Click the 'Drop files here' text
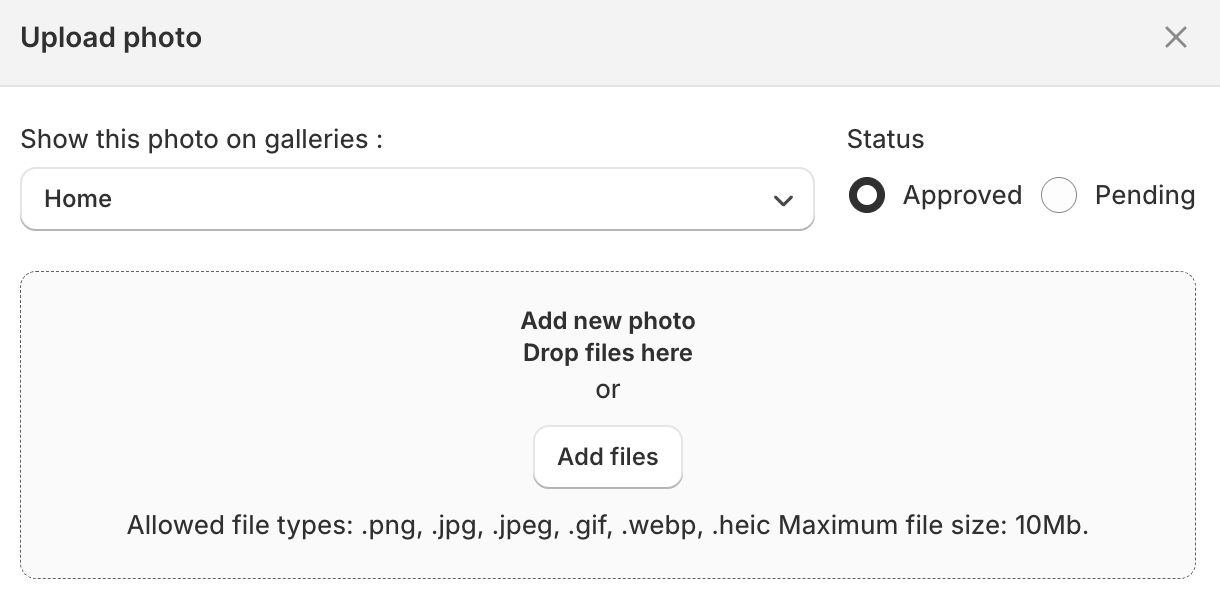 [608, 353]
